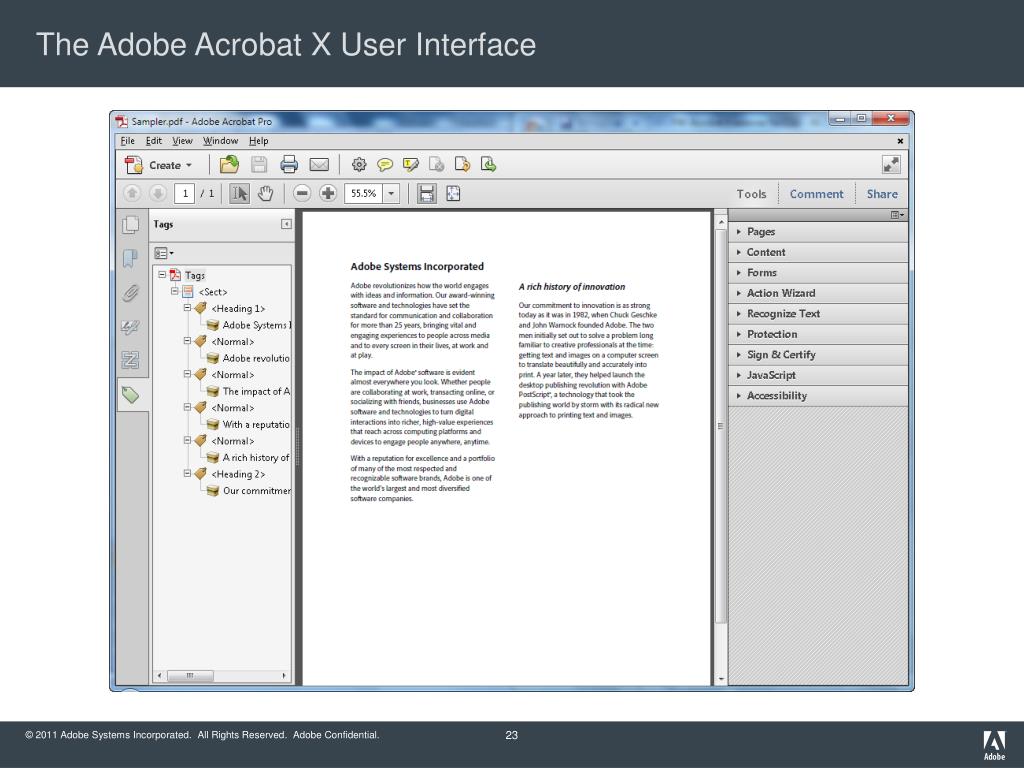Expand the Recognize Text section
The image size is (1024, 768).
tap(818, 313)
